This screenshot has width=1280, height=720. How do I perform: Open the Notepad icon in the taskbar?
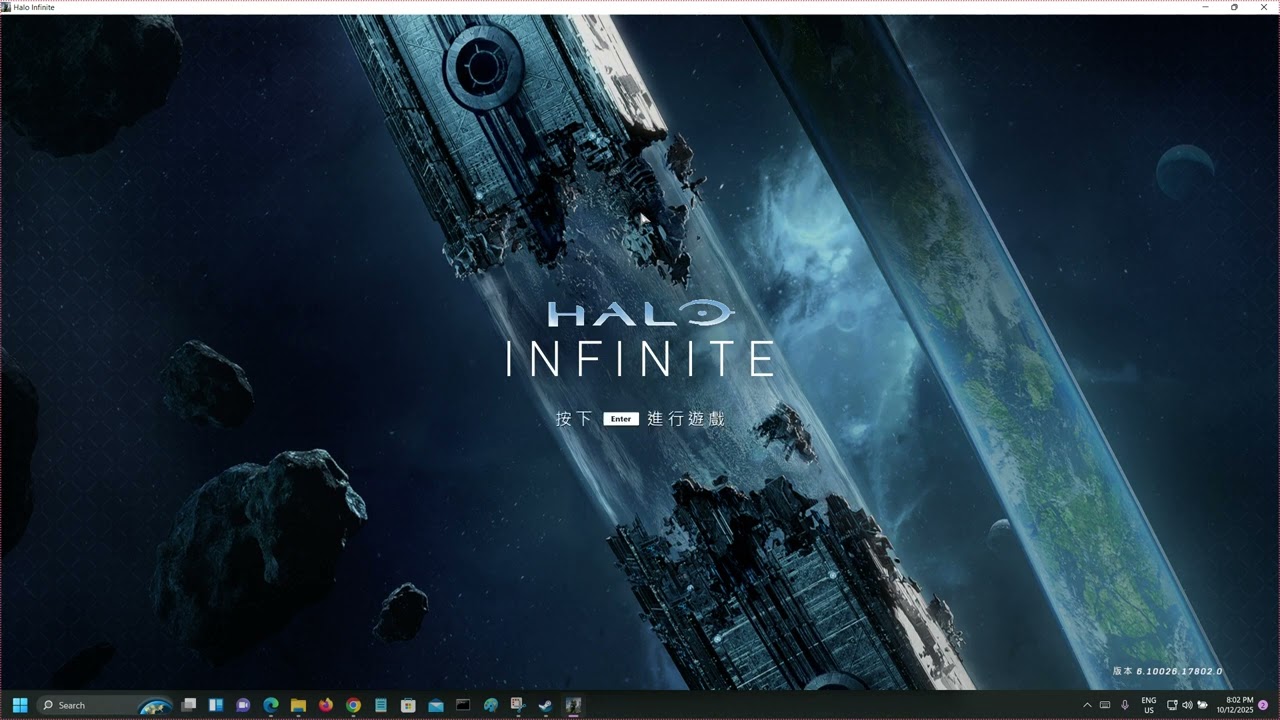[380, 705]
